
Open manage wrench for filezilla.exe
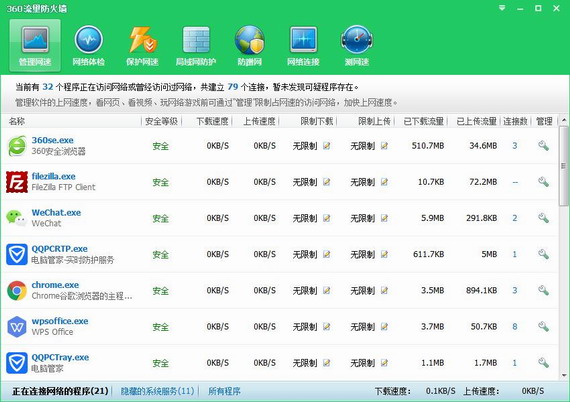click(x=543, y=182)
